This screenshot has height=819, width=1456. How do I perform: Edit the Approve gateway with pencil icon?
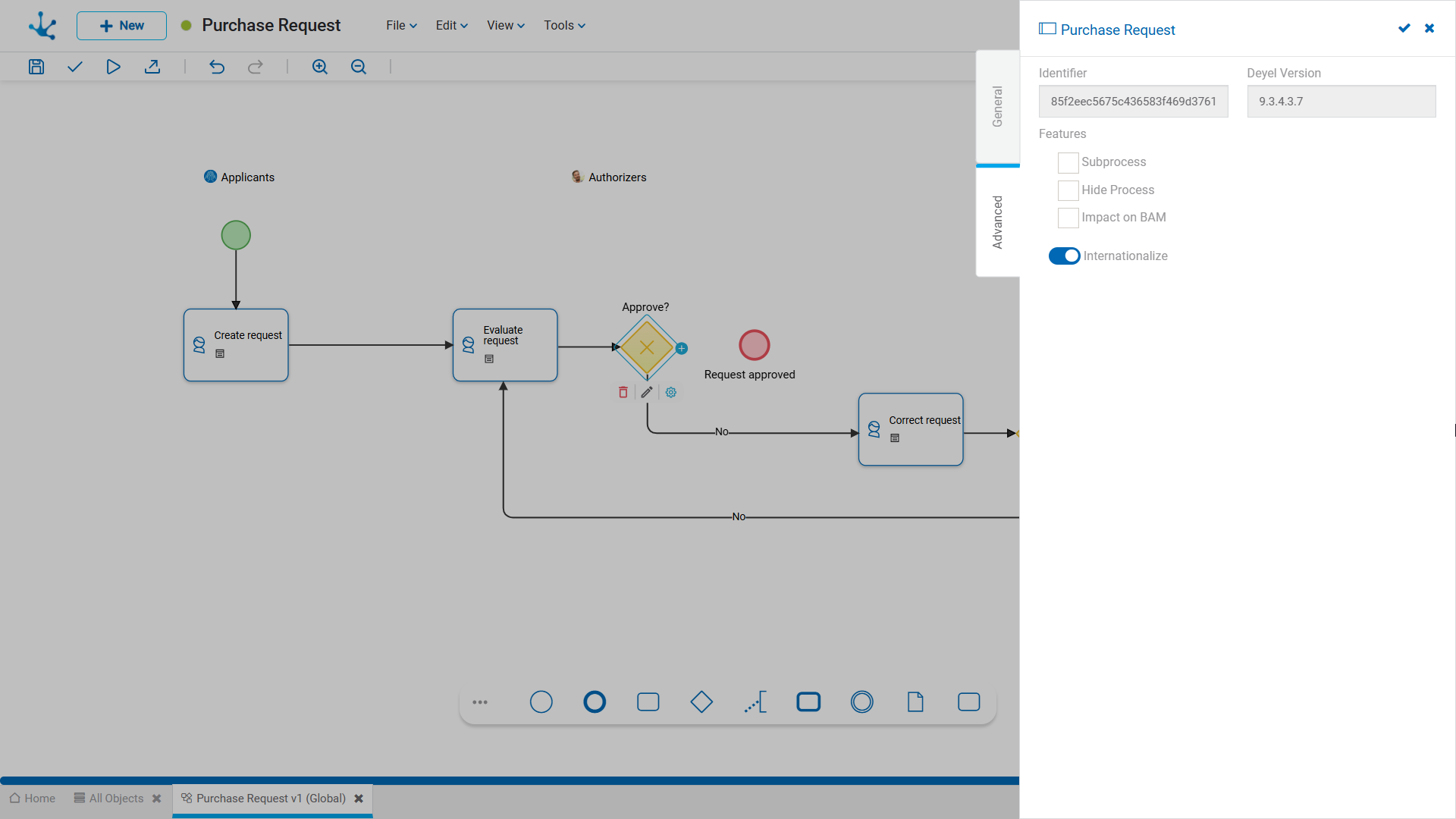click(x=647, y=392)
